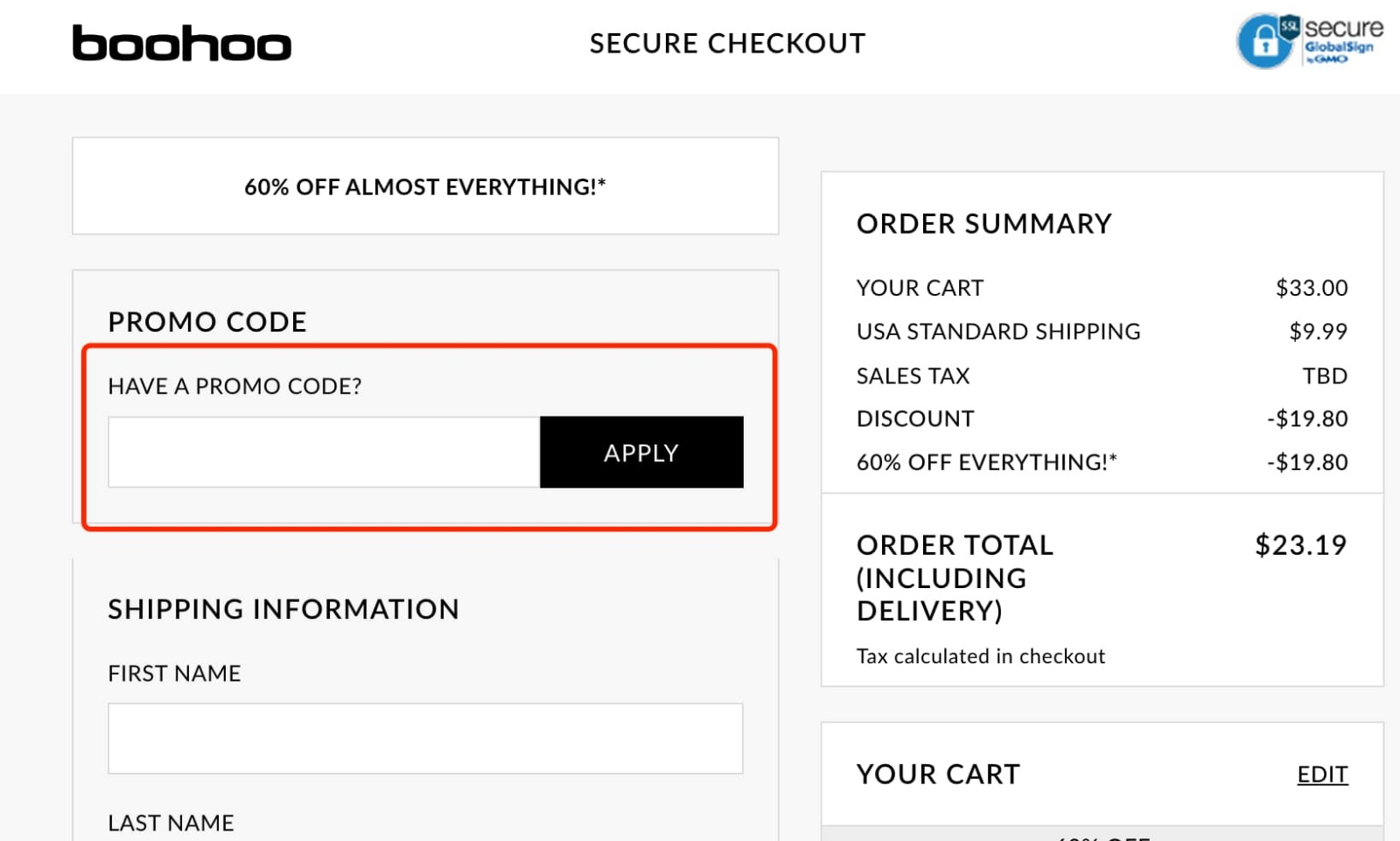
Task: Click the DISCOUNT -$19.80 line
Action: pos(1094,418)
